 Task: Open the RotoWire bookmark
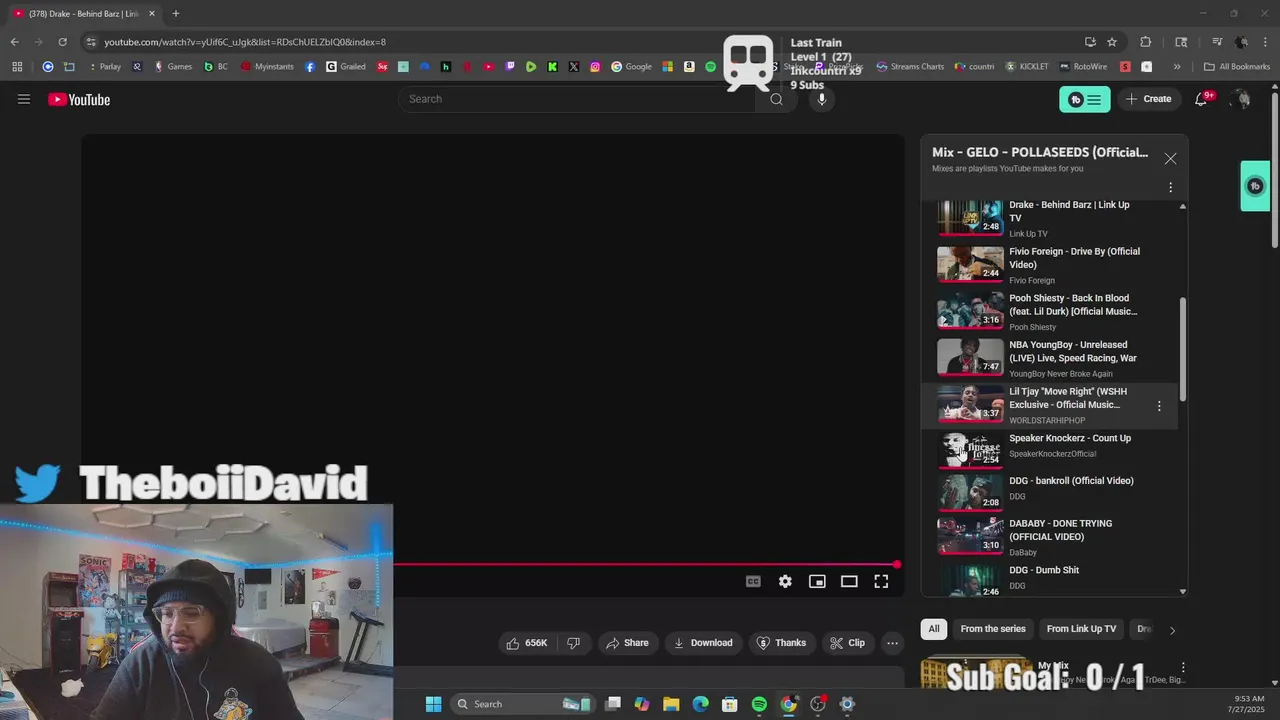click(x=1082, y=67)
